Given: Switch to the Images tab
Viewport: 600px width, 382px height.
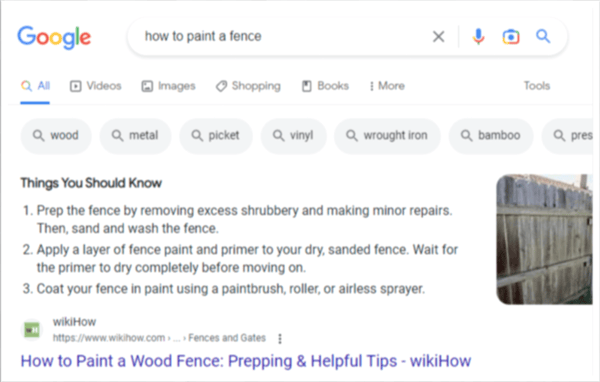Looking at the screenshot, I should 168,86.
